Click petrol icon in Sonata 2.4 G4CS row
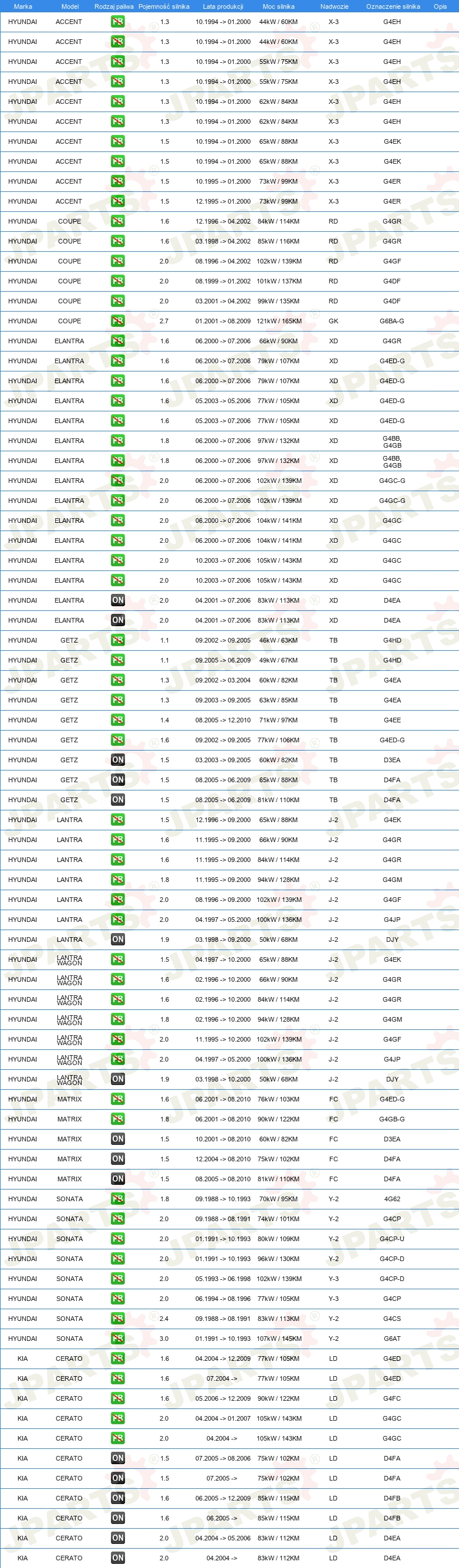459x1568 pixels. 117,1319
